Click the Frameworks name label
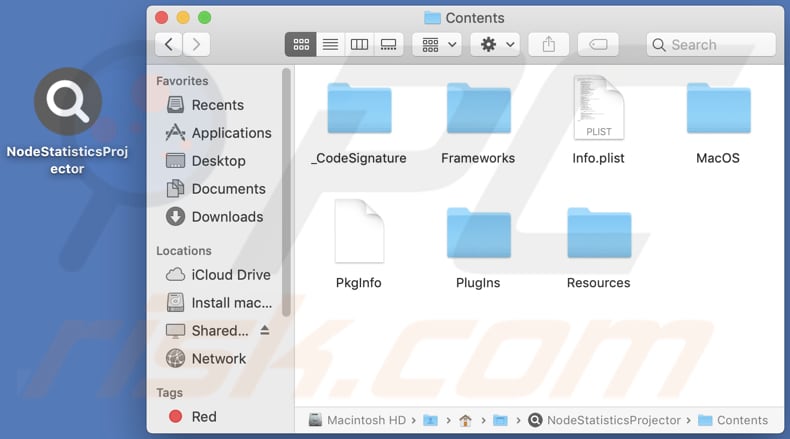 pos(478,158)
